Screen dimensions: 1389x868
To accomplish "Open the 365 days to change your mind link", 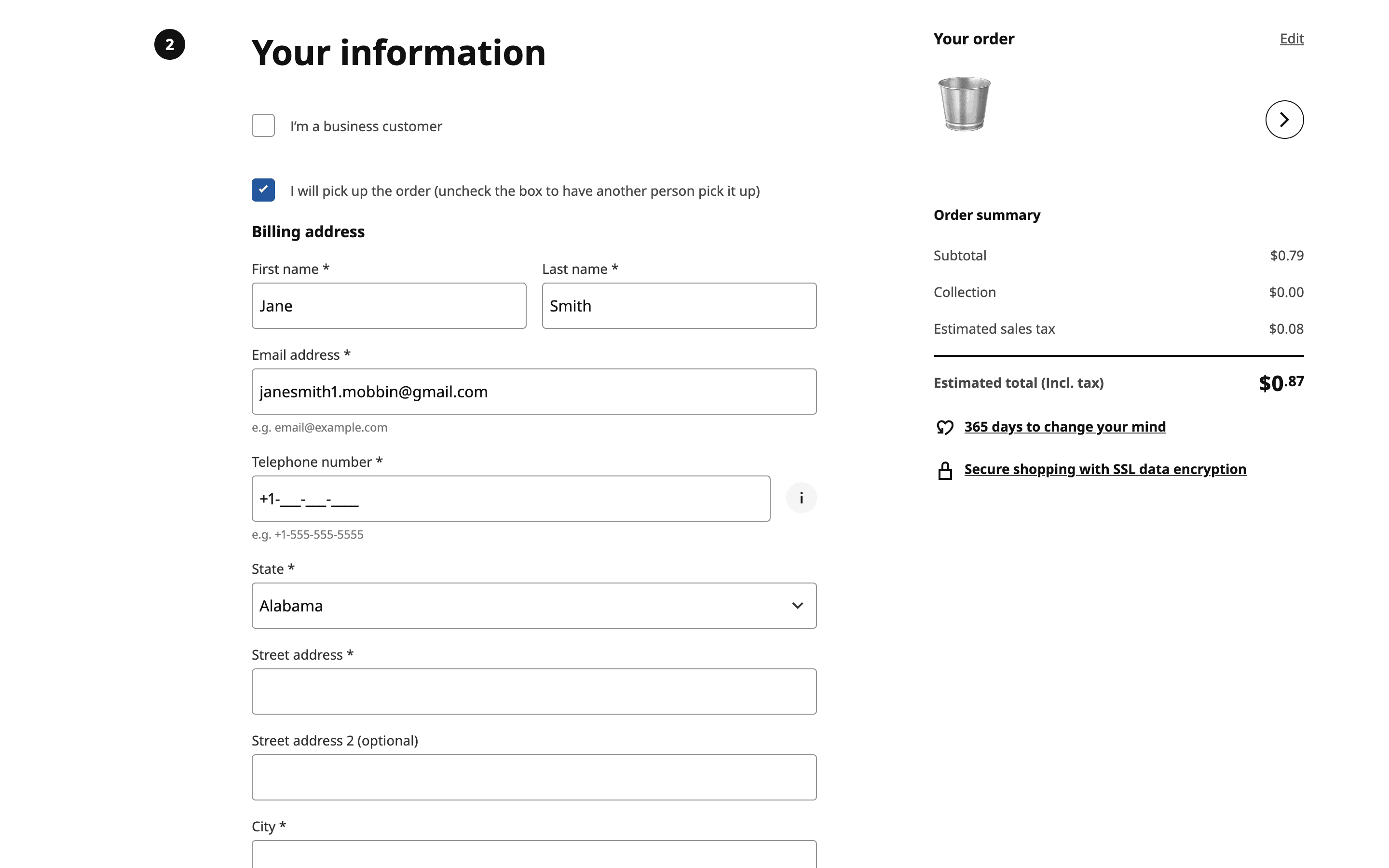I will pyautogui.click(x=1065, y=427).
